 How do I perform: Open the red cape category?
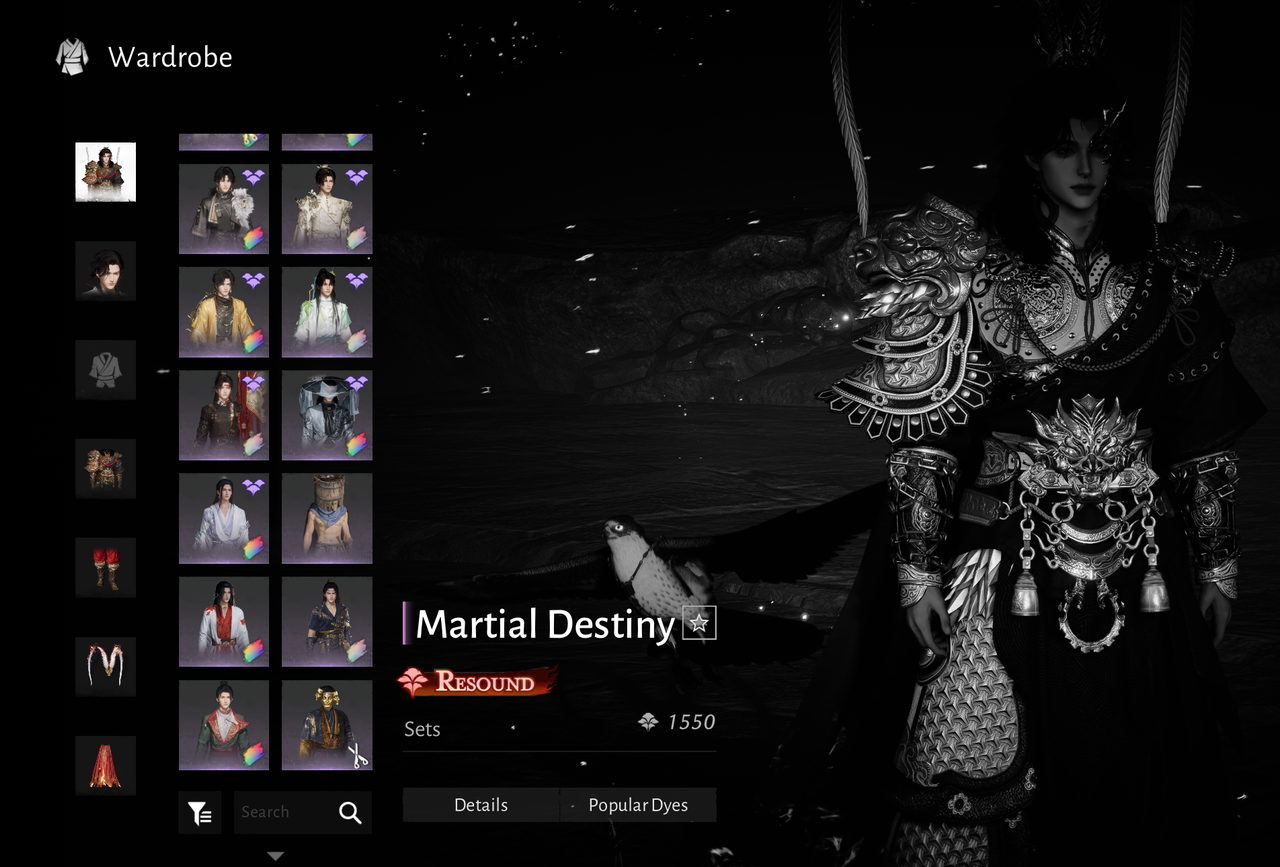point(106,766)
